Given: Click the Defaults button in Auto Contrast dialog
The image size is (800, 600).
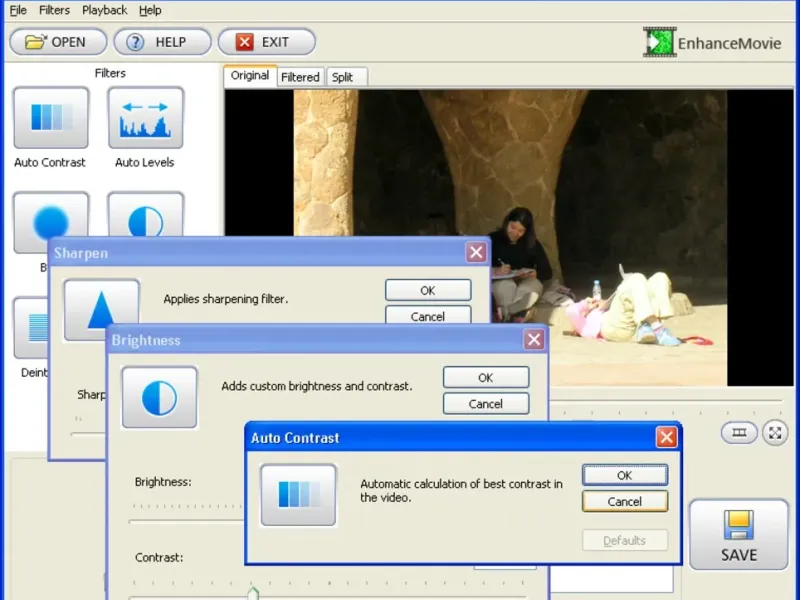Looking at the screenshot, I should click(624, 540).
